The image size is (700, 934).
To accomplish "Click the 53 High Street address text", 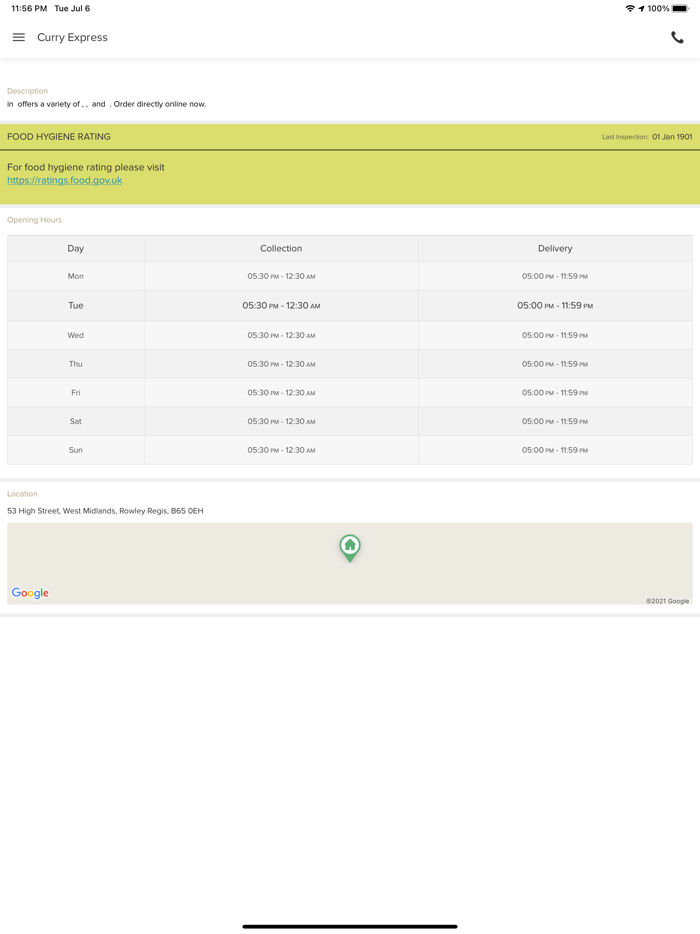I will [x=105, y=510].
